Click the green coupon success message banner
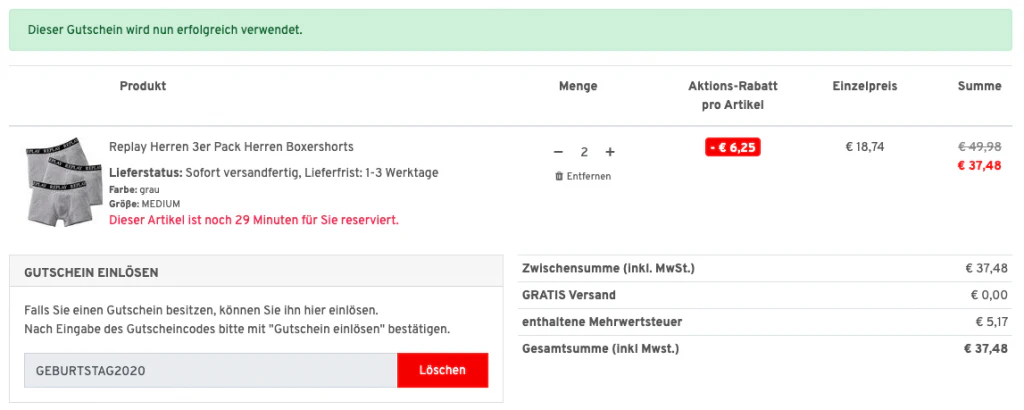 [511, 30]
